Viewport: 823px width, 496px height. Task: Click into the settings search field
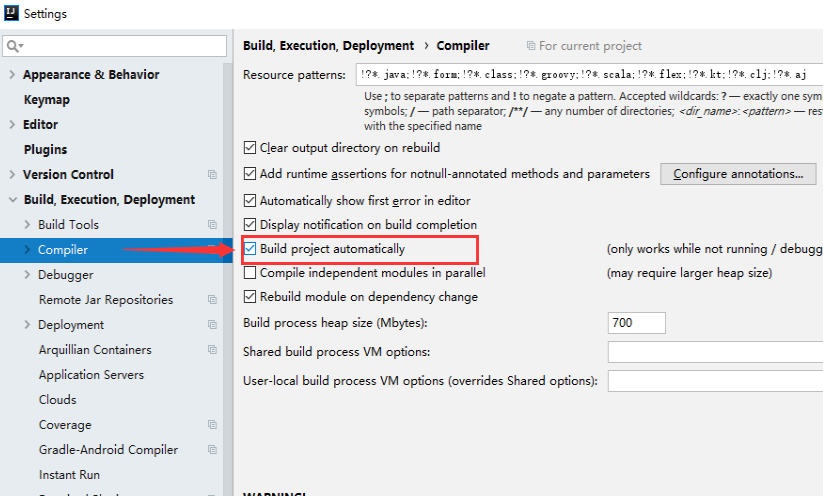click(x=114, y=46)
